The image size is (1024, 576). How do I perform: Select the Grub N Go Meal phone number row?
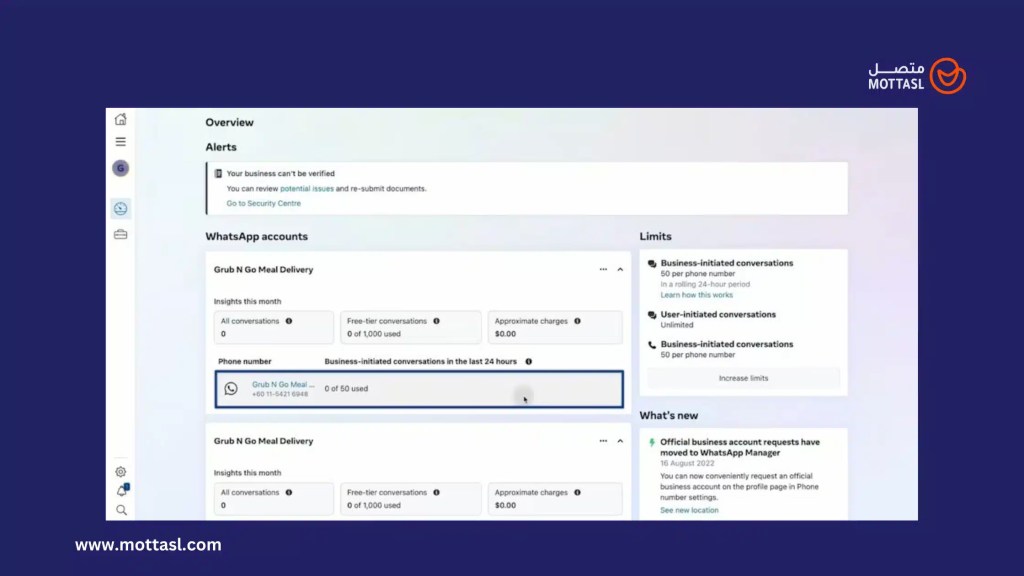[419, 389]
